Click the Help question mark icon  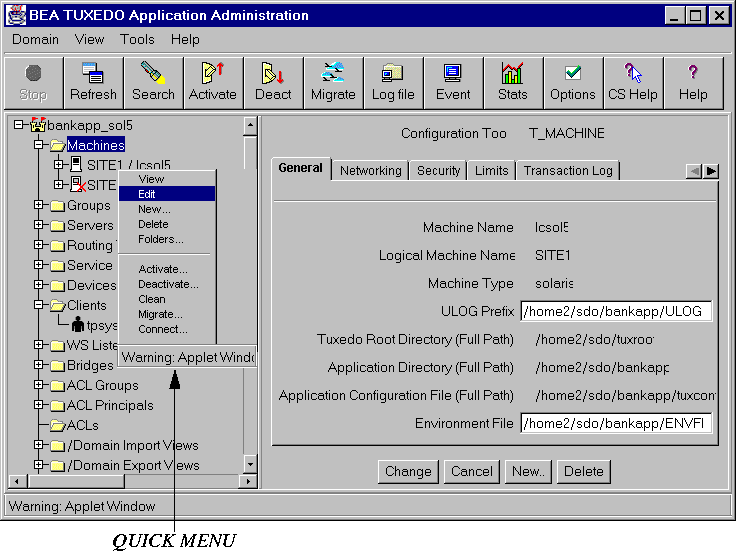pos(693,83)
